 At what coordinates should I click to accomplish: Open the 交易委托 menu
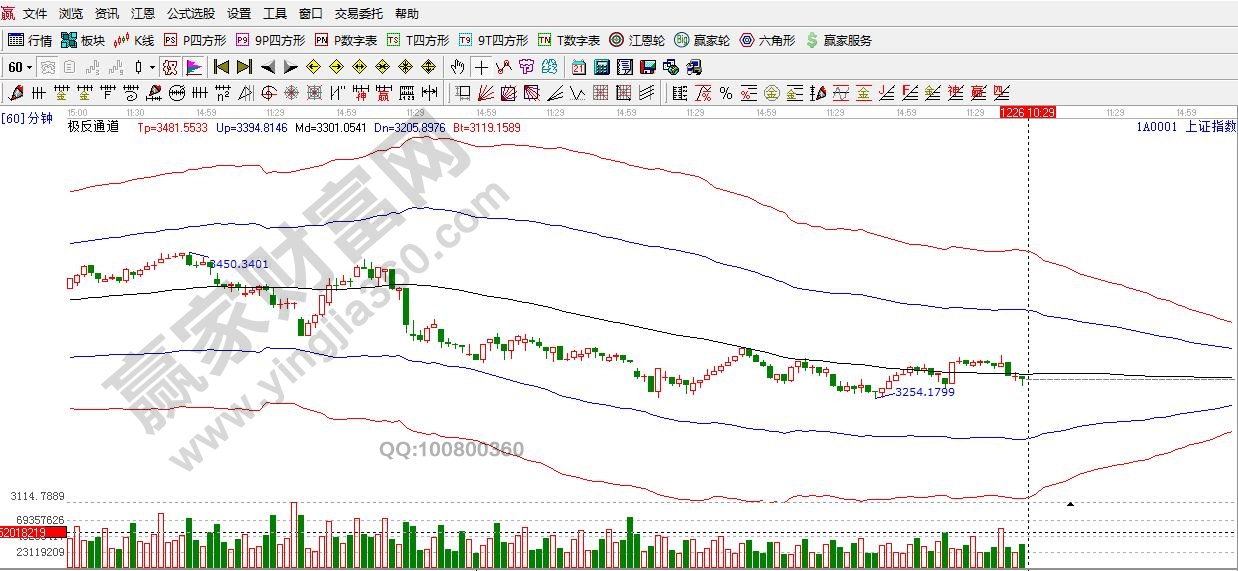359,14
